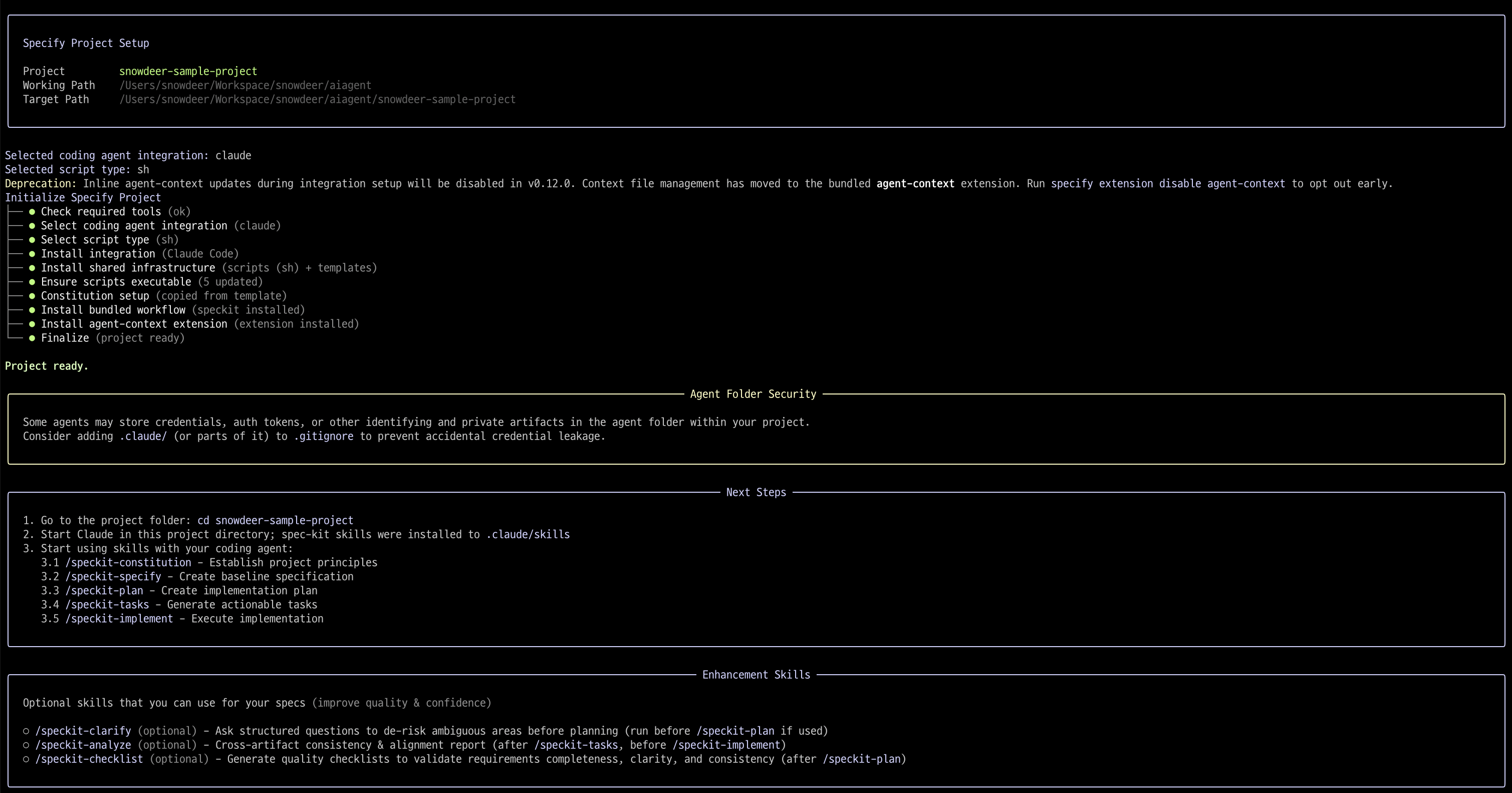This screenshot has width=1512, height=793.
Task: Click '.claude/skills' path in step 2
Action: 528,535
